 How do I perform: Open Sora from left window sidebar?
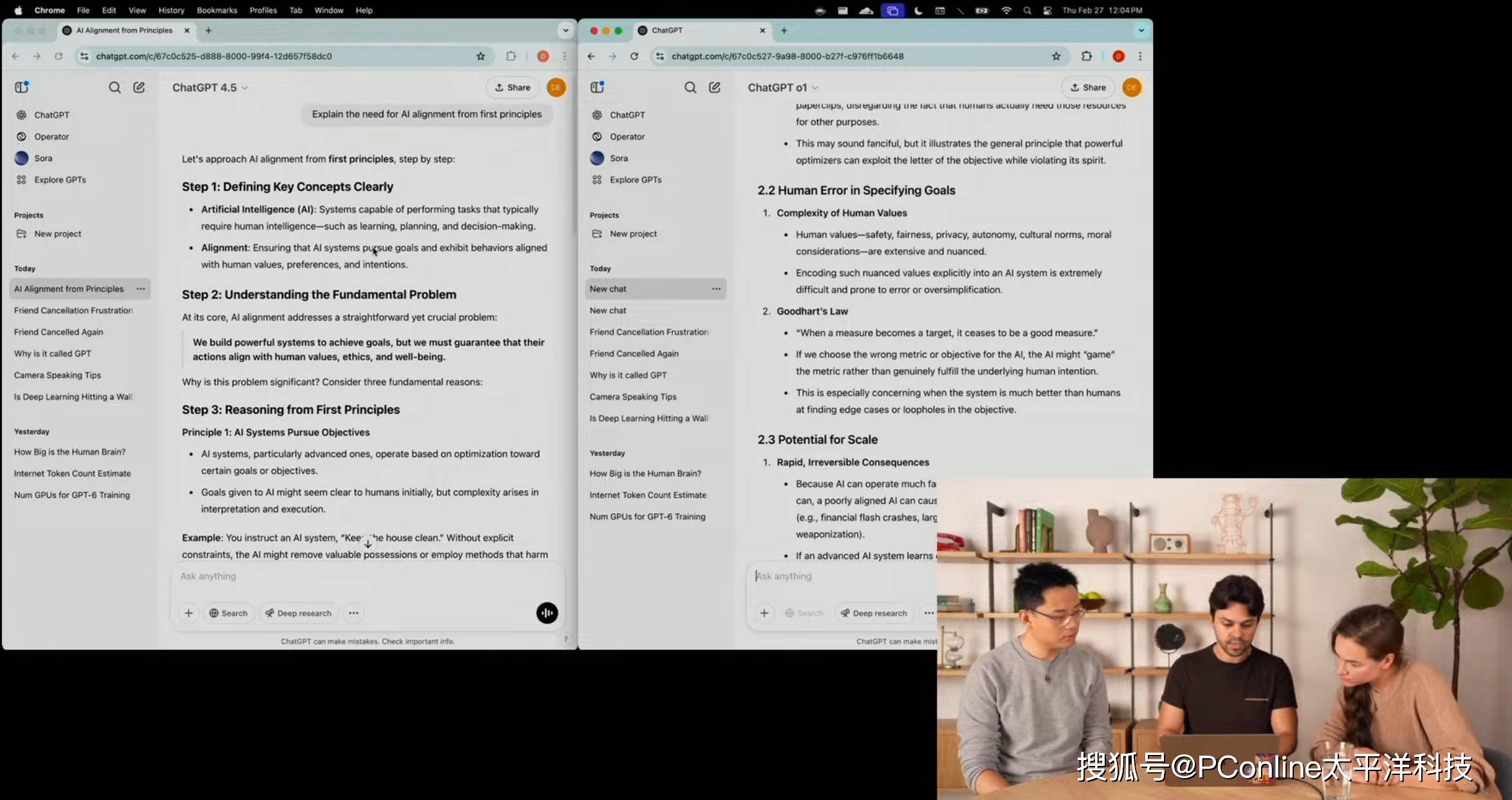(43, 158)
